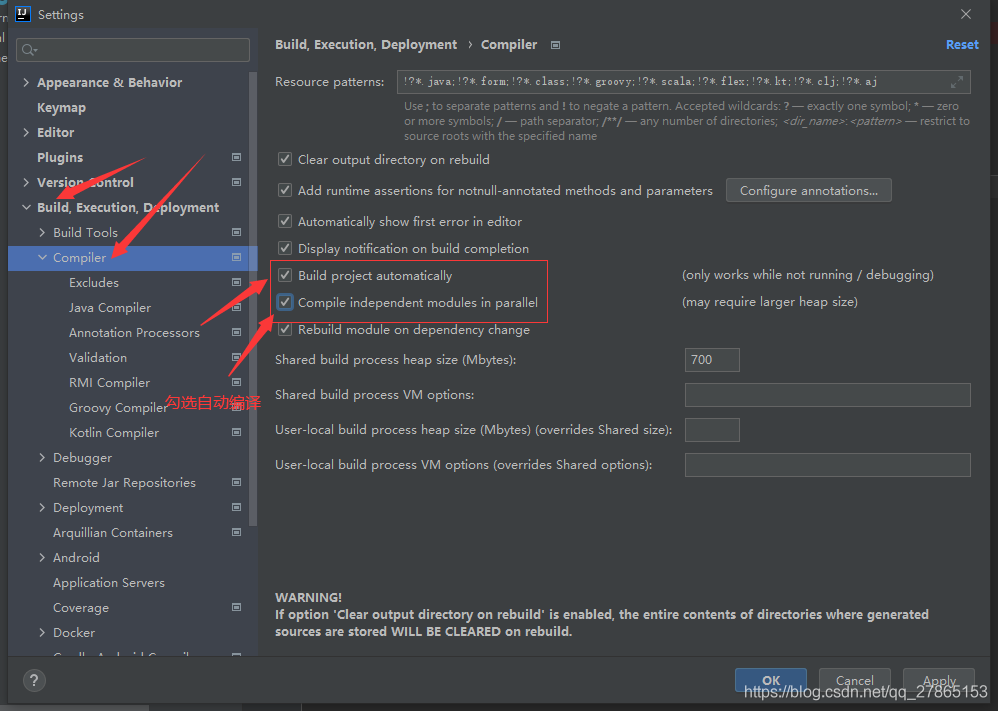Expand the Build Tools node
The height and width of the screenshot is (711, 998).
(42, 232)
